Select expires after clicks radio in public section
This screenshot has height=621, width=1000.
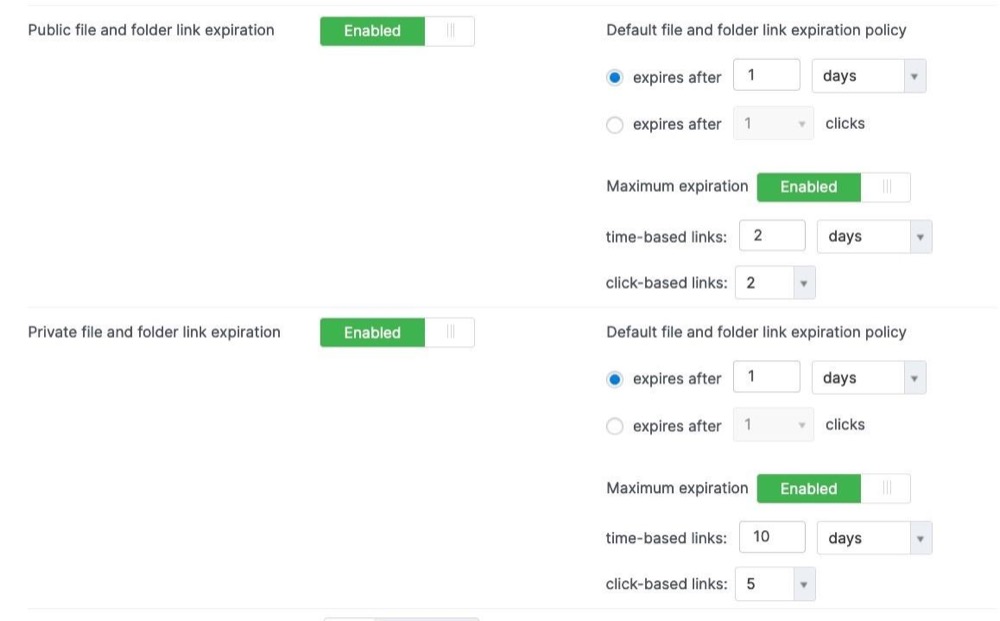[x=615, y=124]
